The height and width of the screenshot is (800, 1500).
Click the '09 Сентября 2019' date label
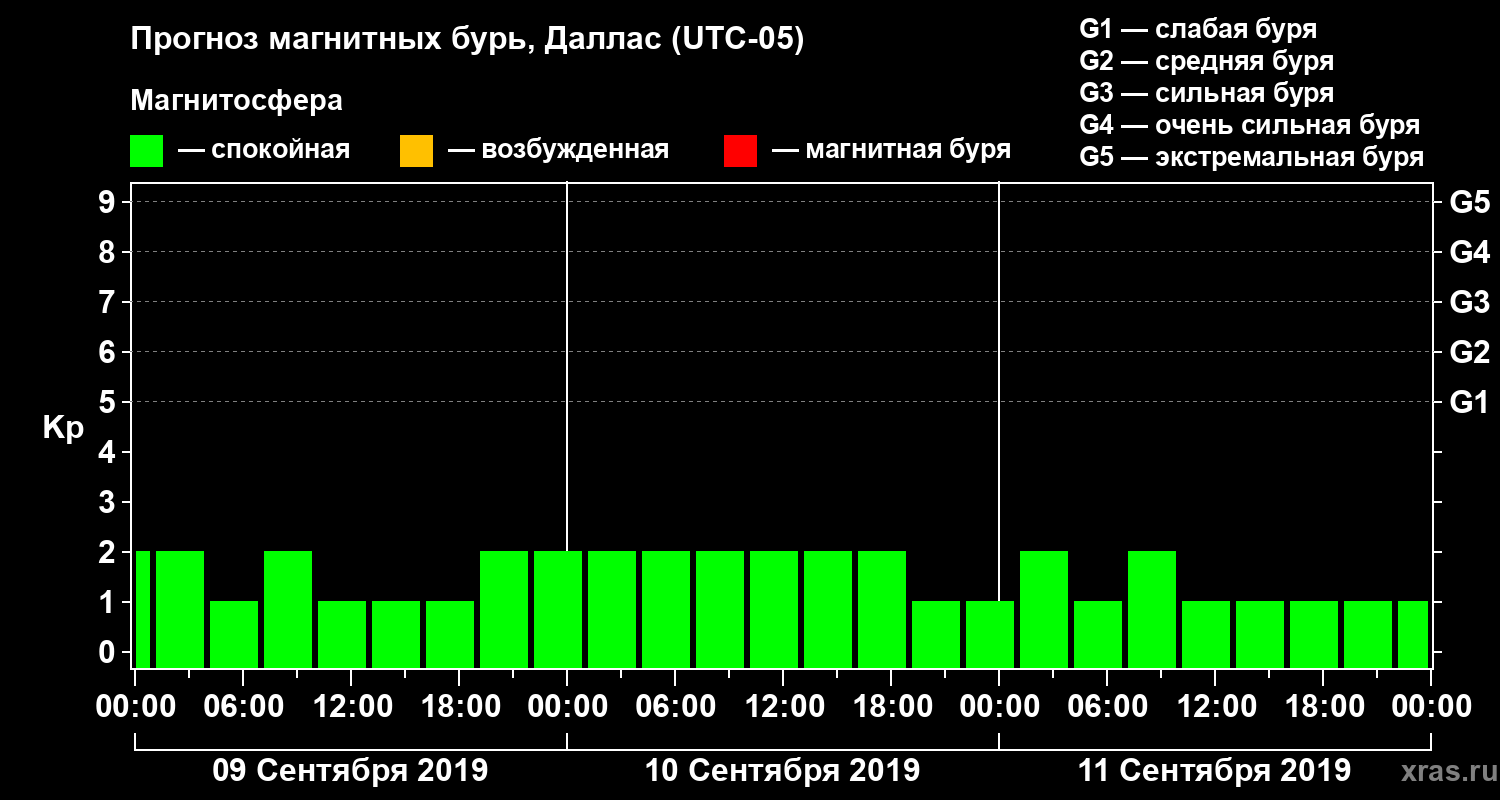[x=350, y=771]
